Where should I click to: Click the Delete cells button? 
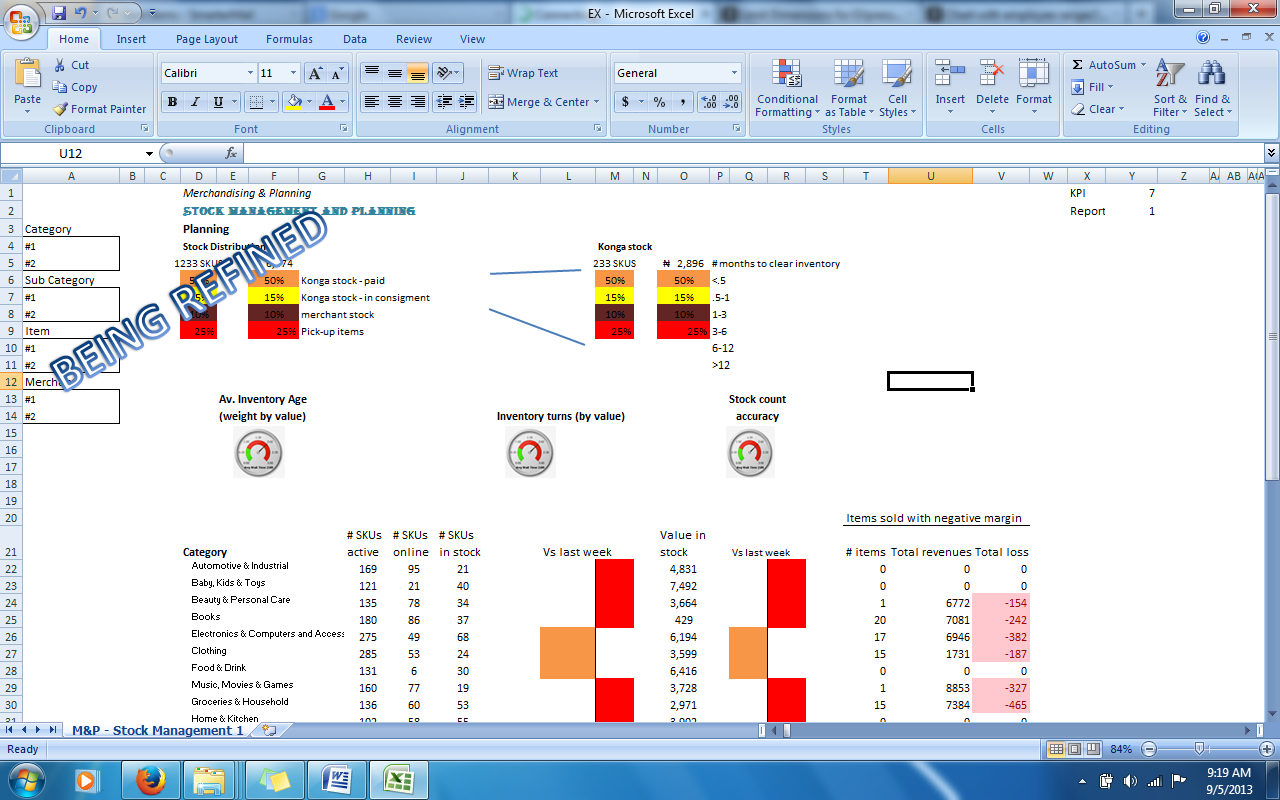click(x=992, y=88)
